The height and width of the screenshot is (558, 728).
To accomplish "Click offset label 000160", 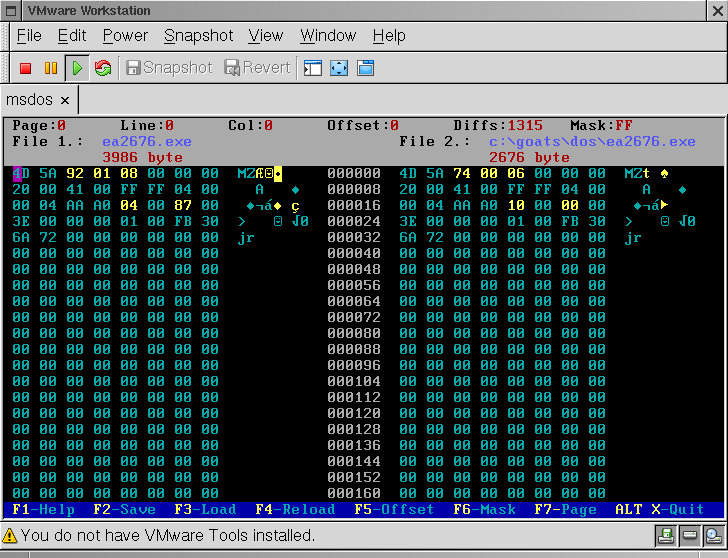I will point(354,493).
